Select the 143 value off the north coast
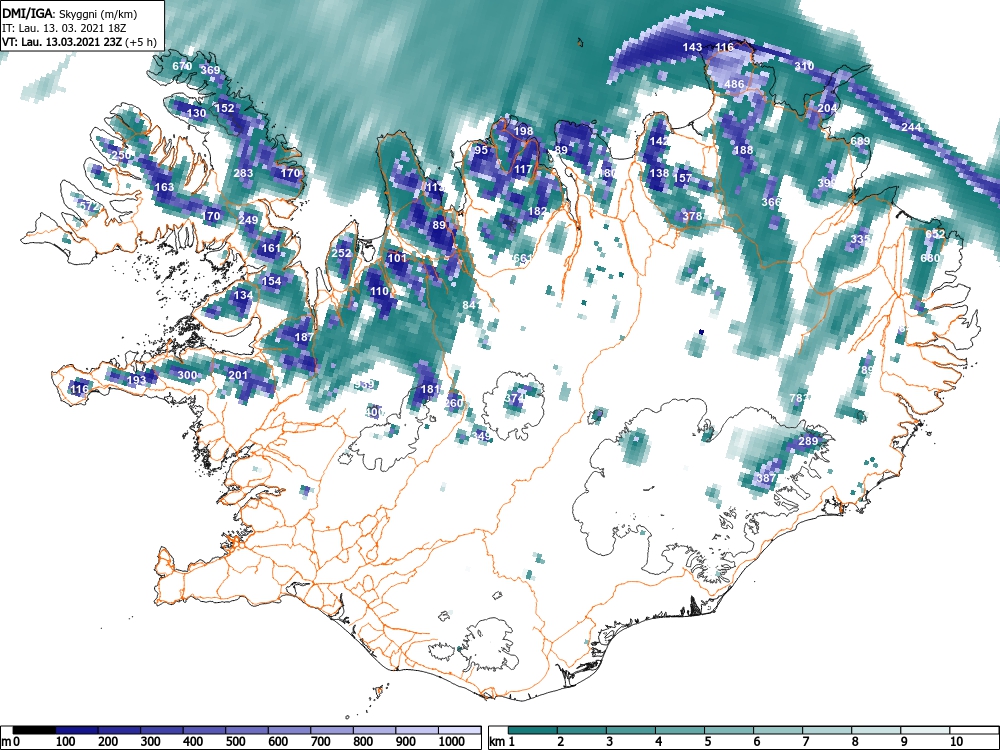This screenshot has height=750, width=1000. (692, 47)
